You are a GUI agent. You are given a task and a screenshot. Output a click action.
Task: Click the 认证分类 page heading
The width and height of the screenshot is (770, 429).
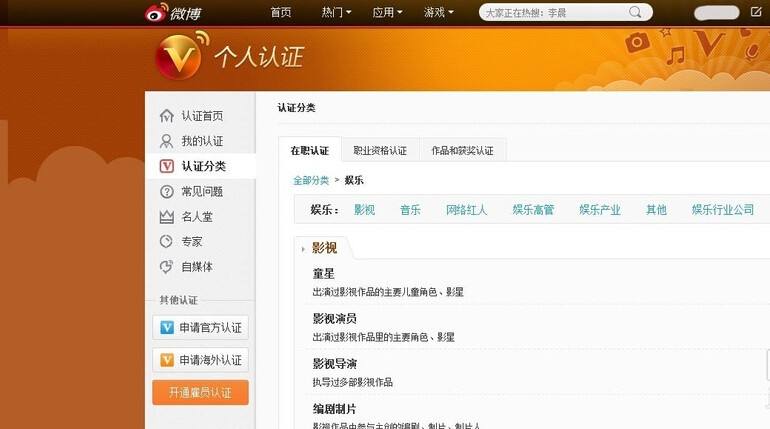click(297, 108)
